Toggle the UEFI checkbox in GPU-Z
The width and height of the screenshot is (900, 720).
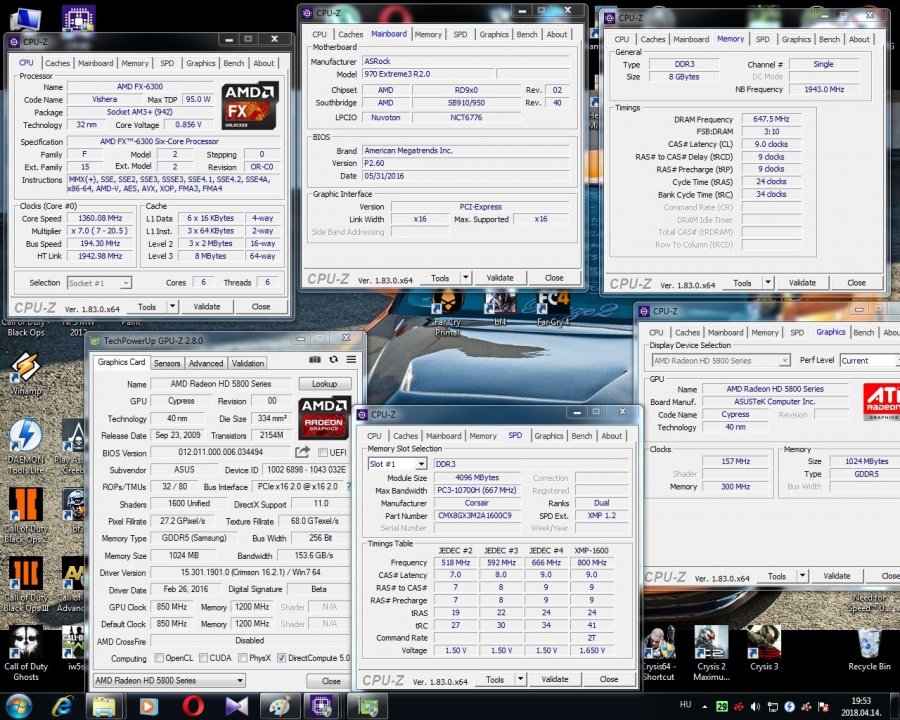[x=323, y=452]
